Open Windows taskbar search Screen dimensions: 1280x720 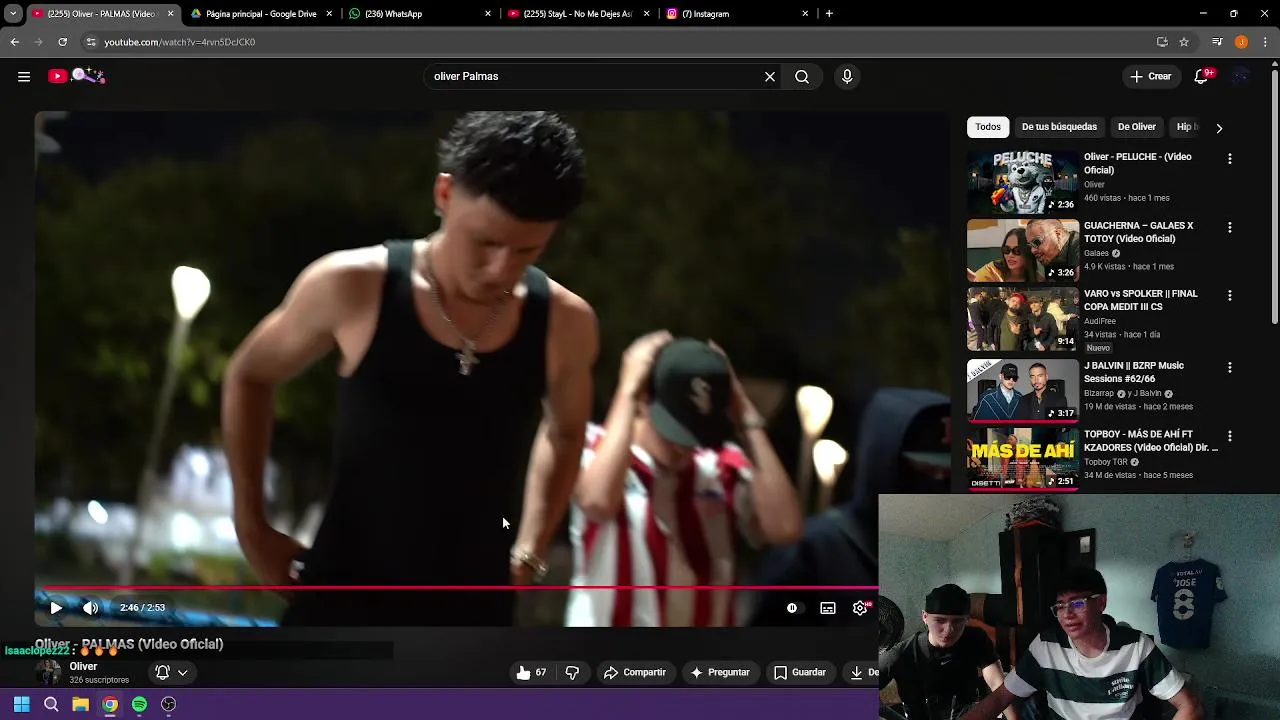point(51,704)
